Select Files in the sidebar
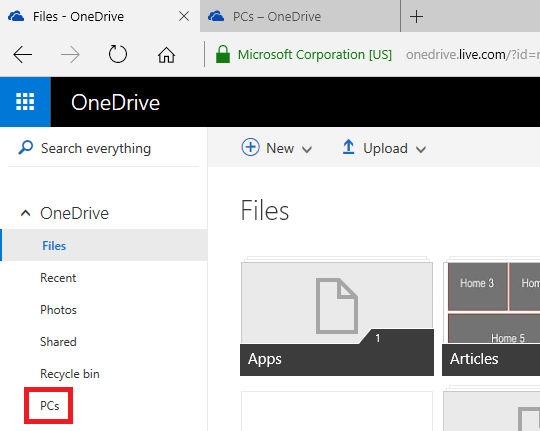This screenshot has height=431, width=540. [x=105, y=245]
